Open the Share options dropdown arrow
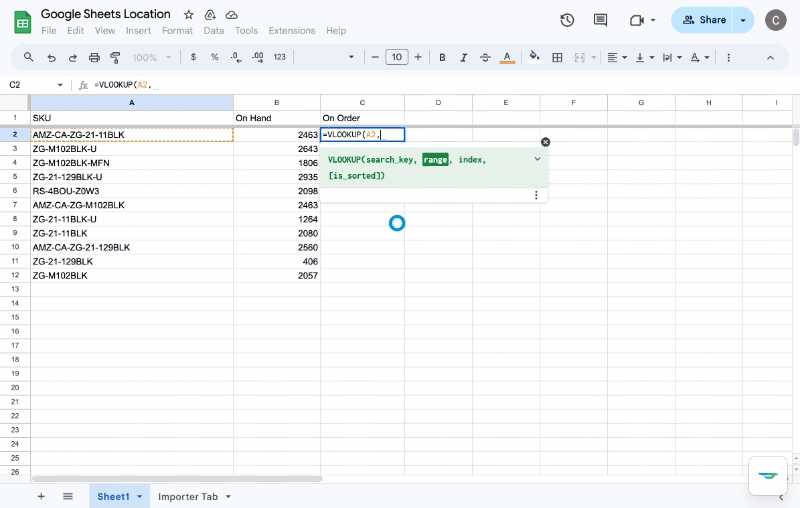Viewport: 800px width, 508px height. point(743,20)
